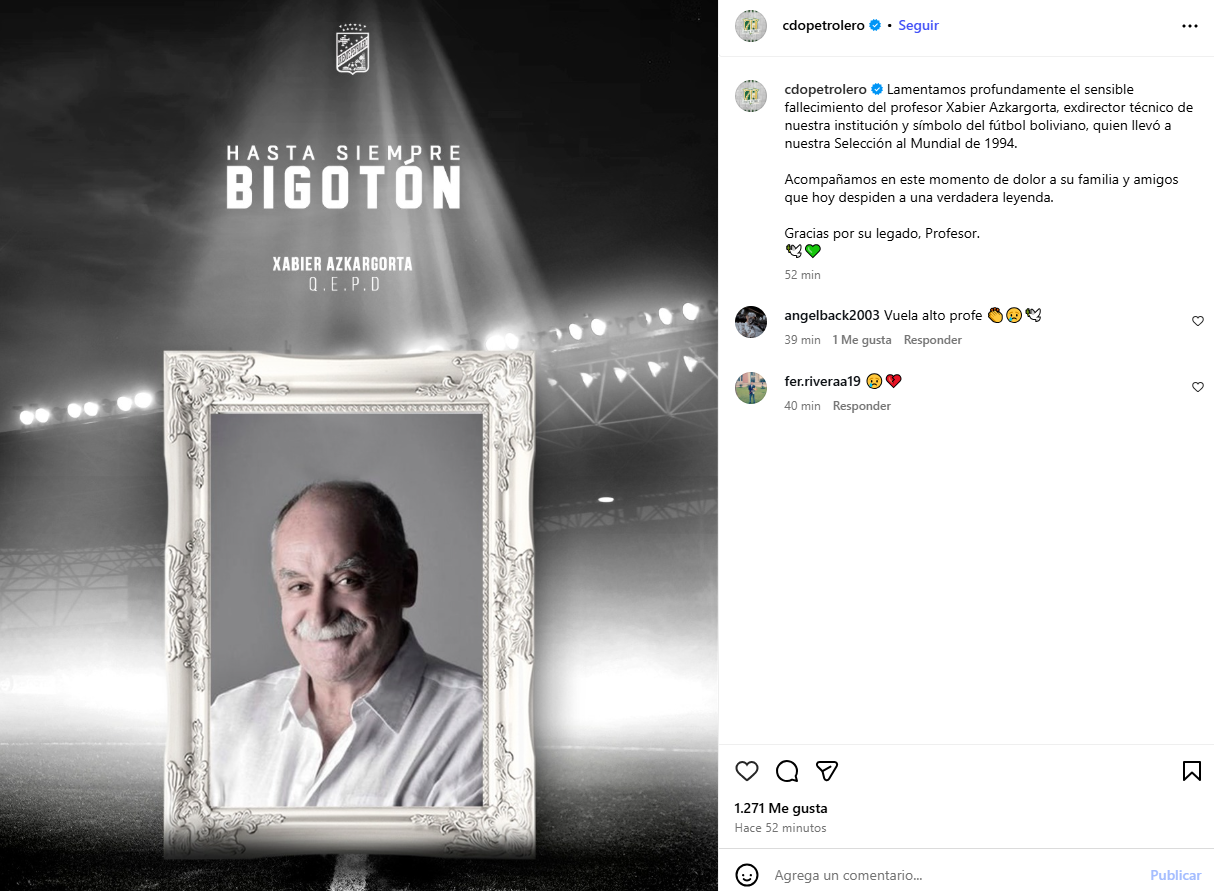Open emoji picker in comment box
The width and height of the screenshot is (1214, 891).
click(x=747, y=875)
